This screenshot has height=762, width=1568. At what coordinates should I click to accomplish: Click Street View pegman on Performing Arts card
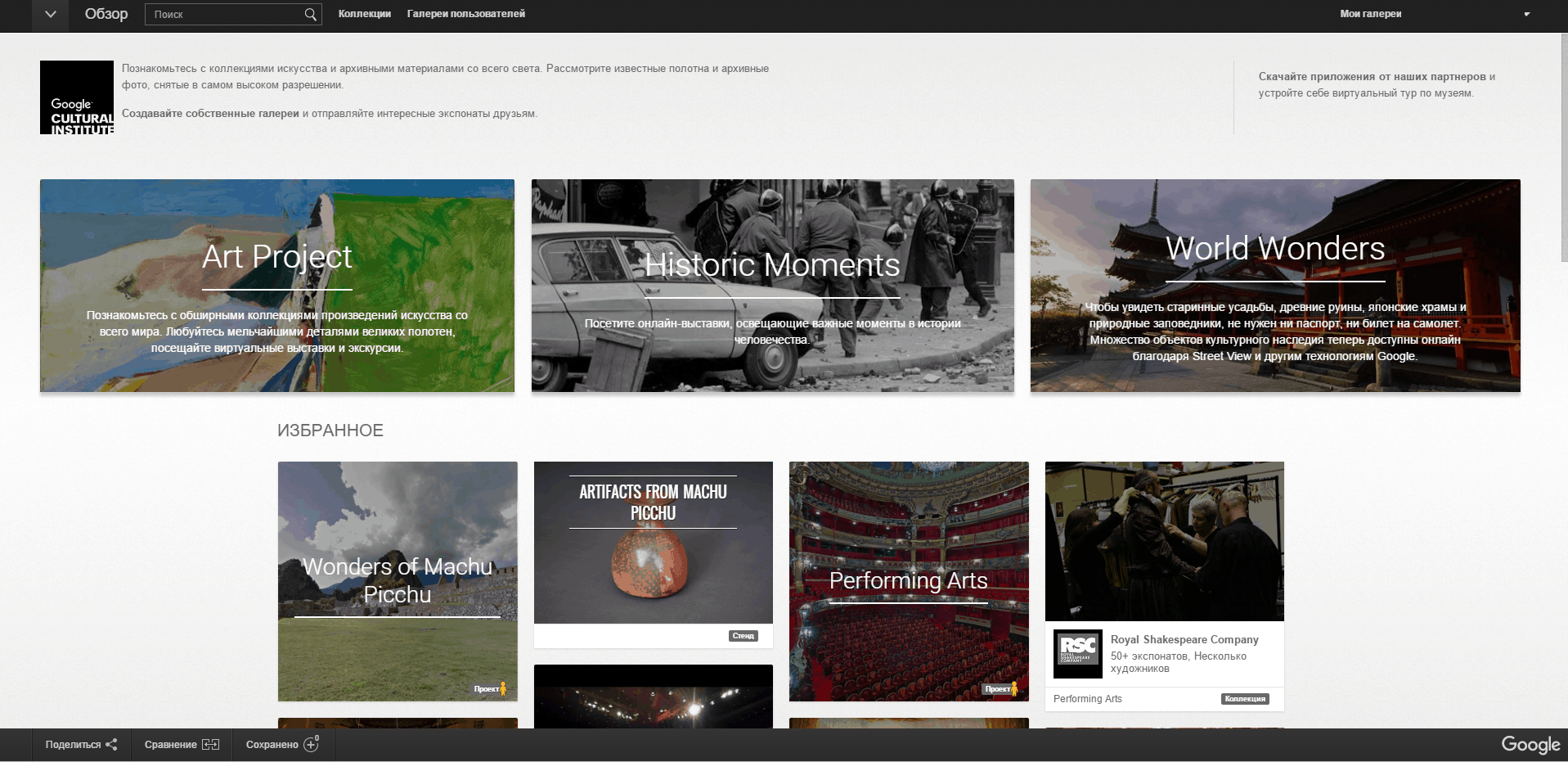(1014, 689)
